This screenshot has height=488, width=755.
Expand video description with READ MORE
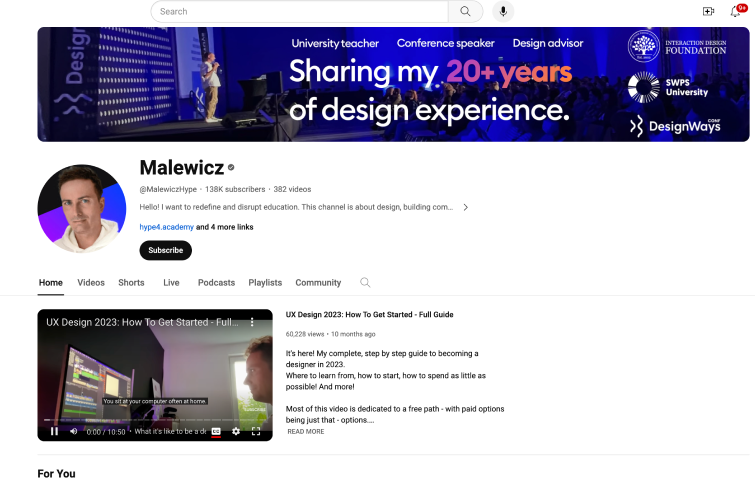point(306,431)
